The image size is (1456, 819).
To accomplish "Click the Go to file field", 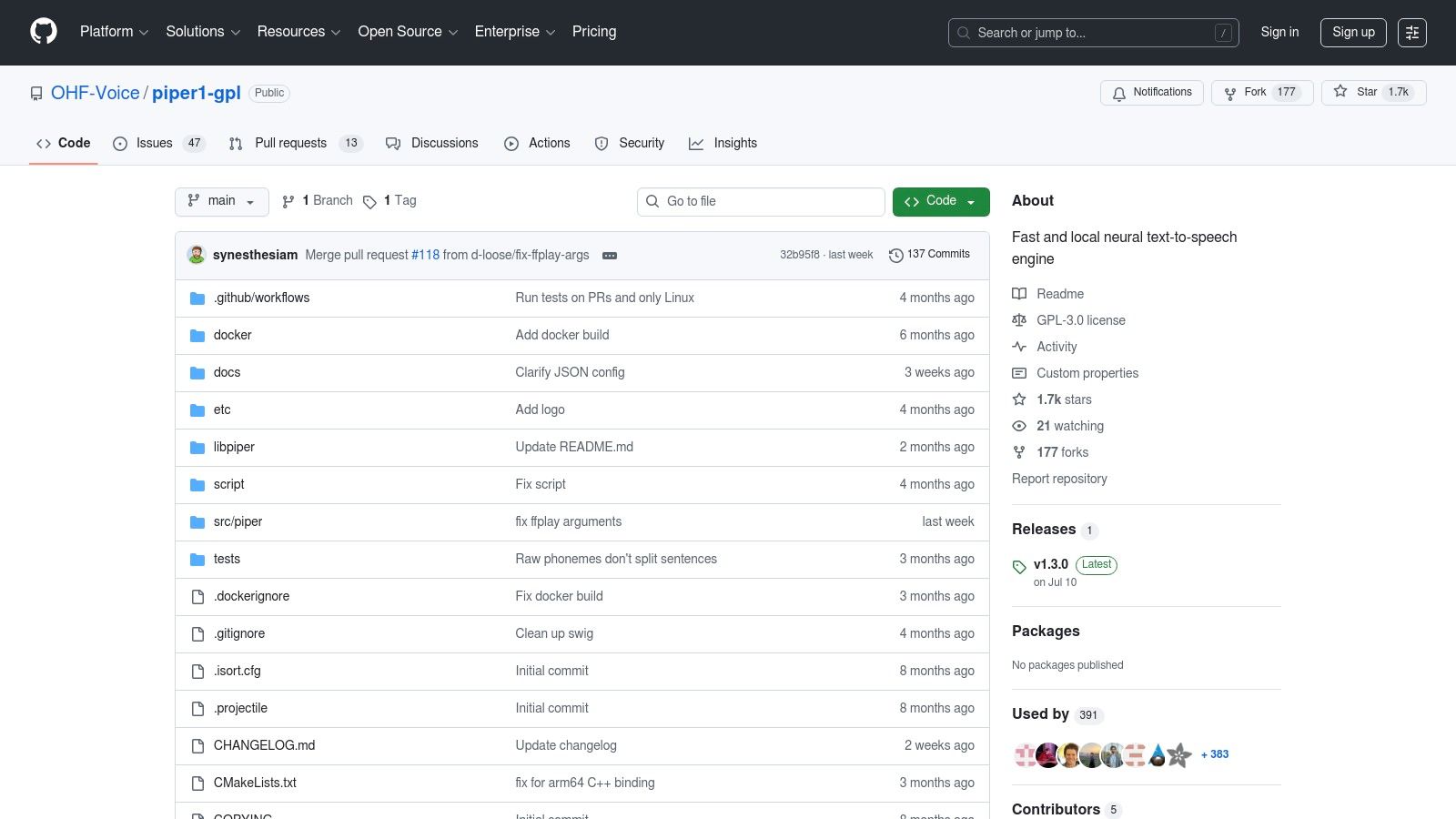I will coord(761,201).
